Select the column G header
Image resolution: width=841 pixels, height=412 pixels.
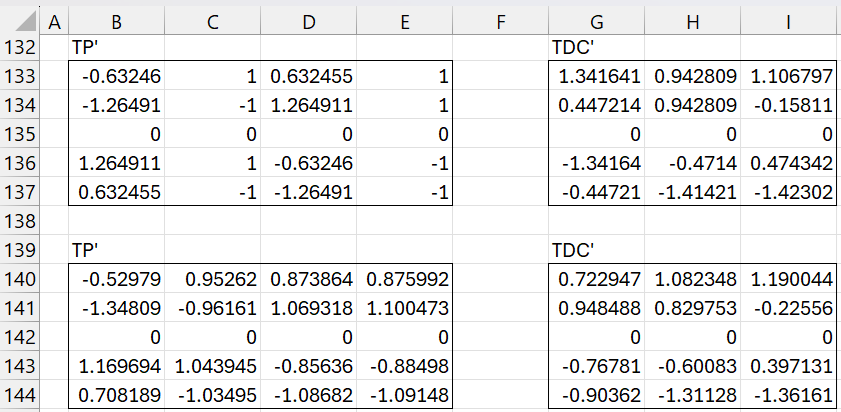(x=596, y=19)
